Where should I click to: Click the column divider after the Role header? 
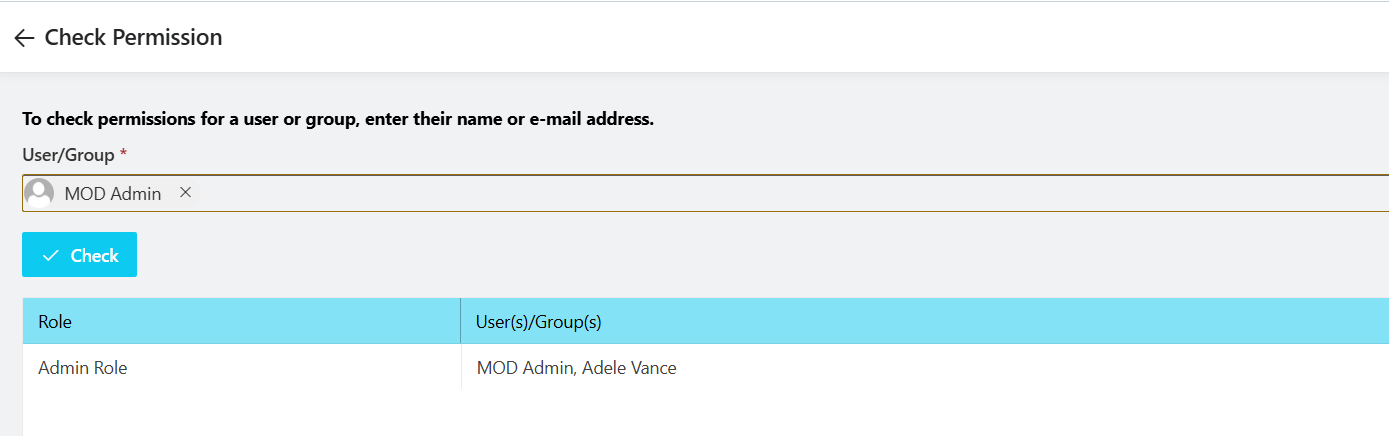click(x=461, y=321)
